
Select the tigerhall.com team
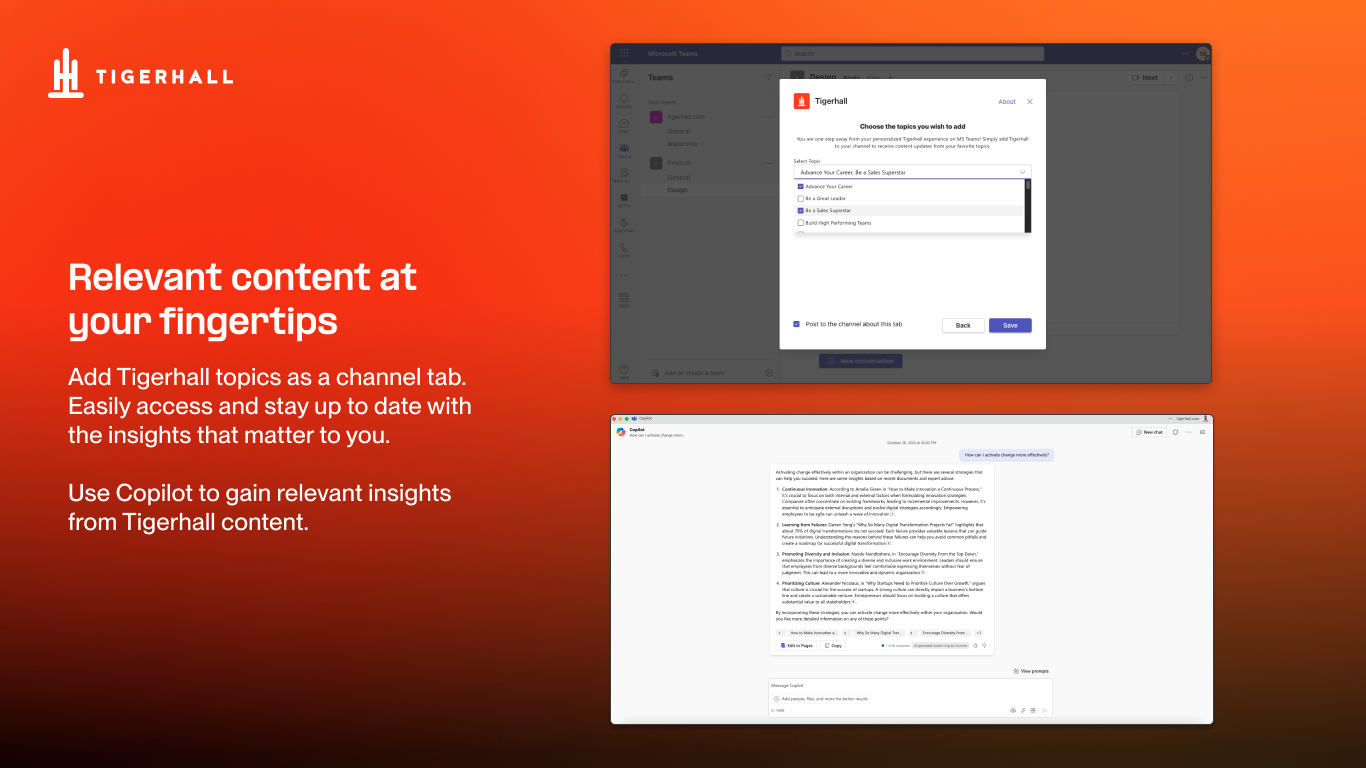point(686,116)
